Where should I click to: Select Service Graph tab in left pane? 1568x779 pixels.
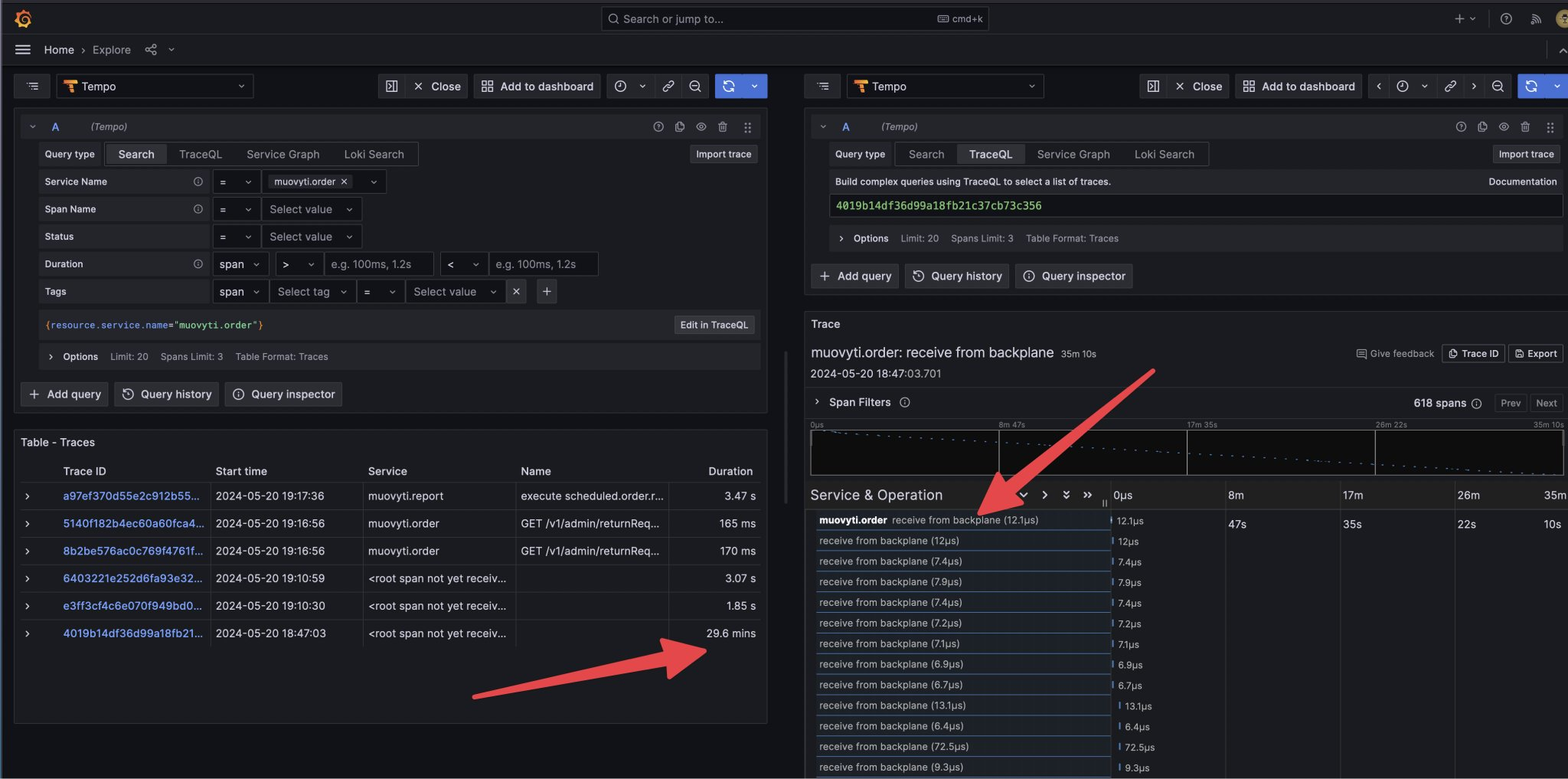283,155
